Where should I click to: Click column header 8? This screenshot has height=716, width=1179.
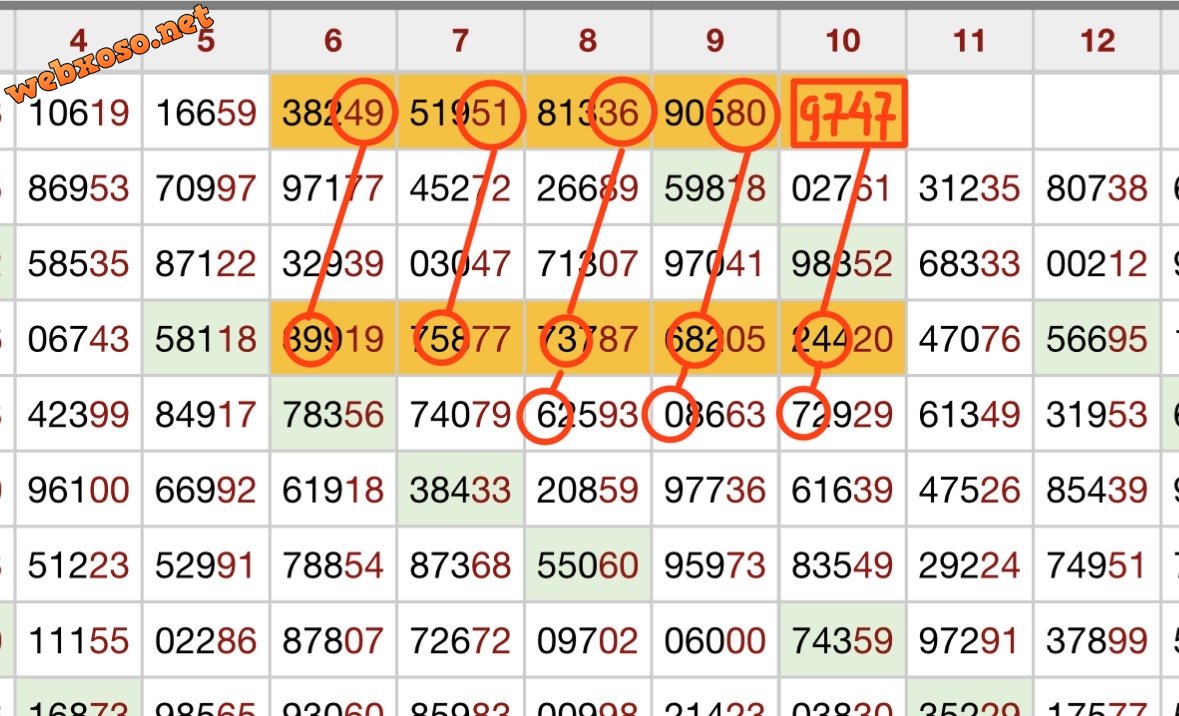[x=588, y=40]
